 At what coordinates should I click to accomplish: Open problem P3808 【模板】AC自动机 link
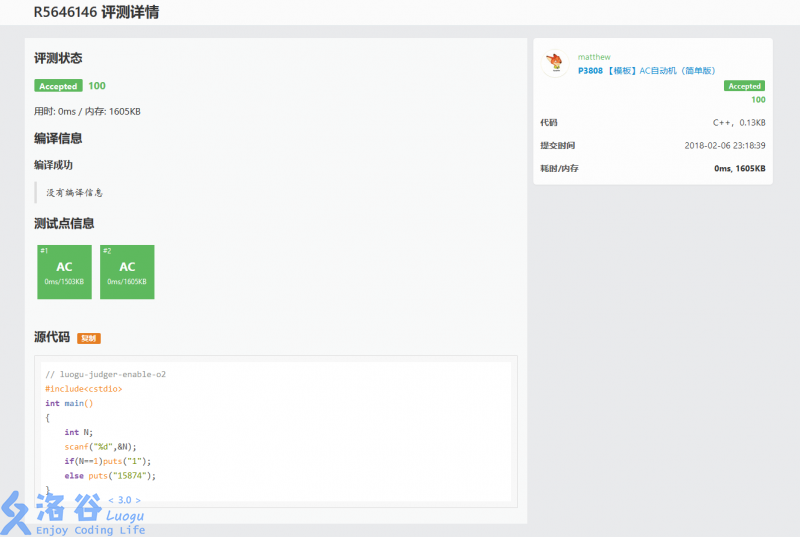coord(646,71)
